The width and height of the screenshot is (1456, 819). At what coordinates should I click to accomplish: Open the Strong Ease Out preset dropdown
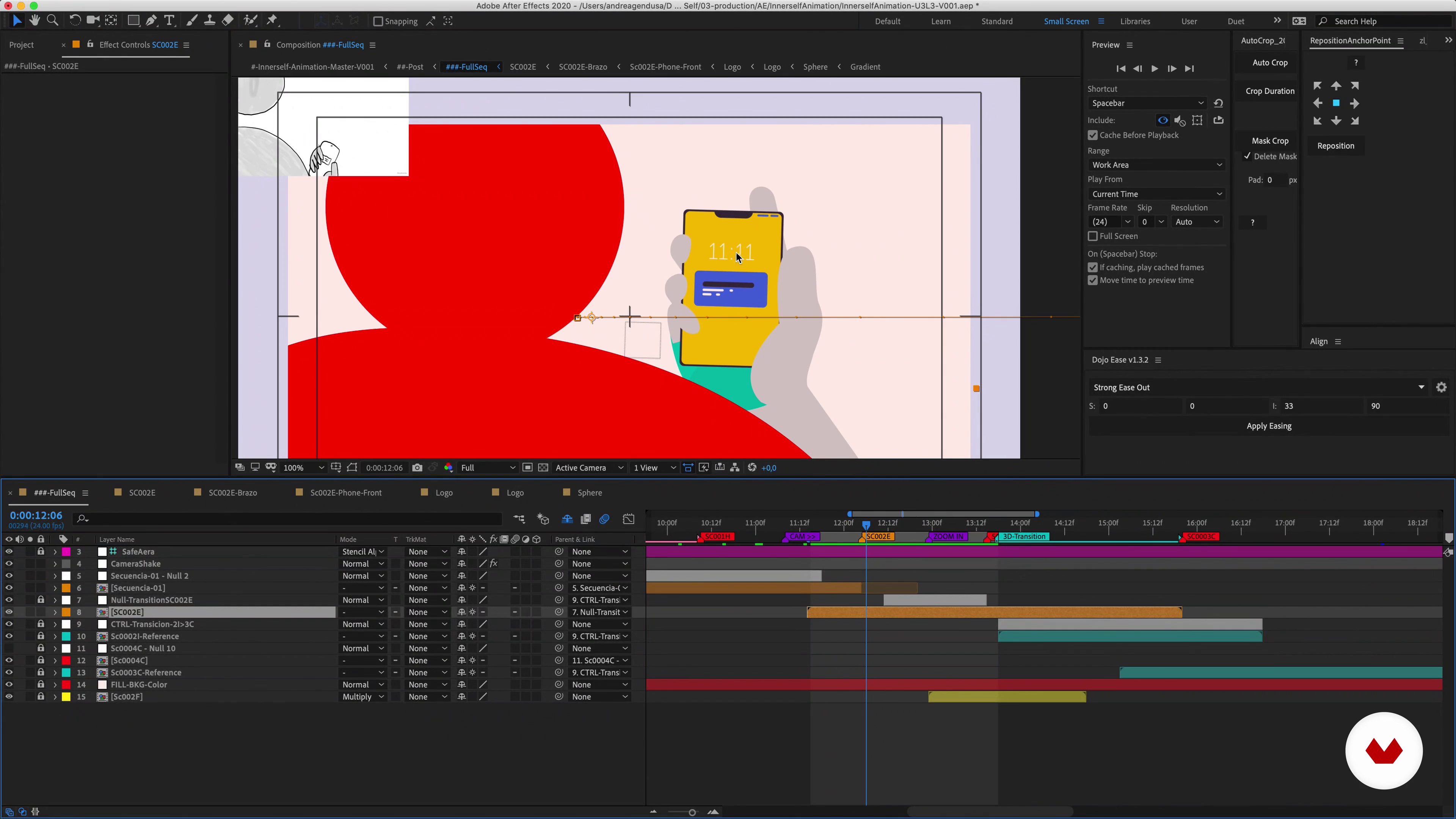tap(1258, 387)
